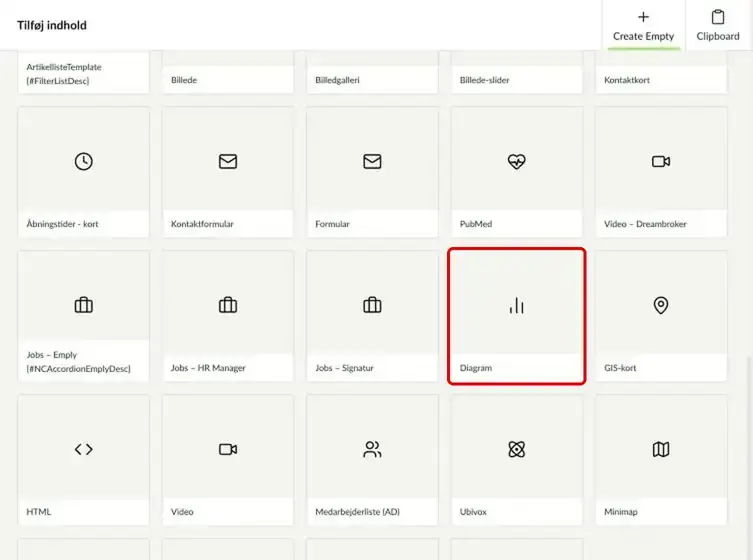
Task: Select the code brackets icon for HTML
Action: (x=84, y=450)
